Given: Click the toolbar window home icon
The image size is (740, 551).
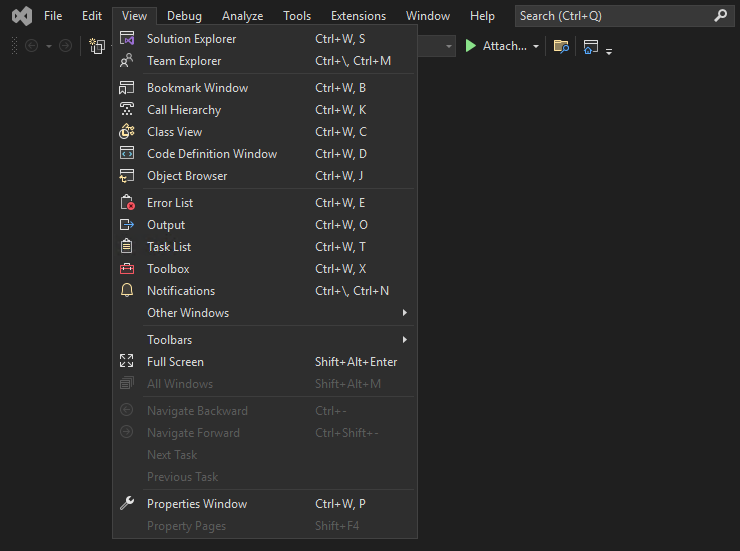Looking at the screenshot, I should point(590,47).
